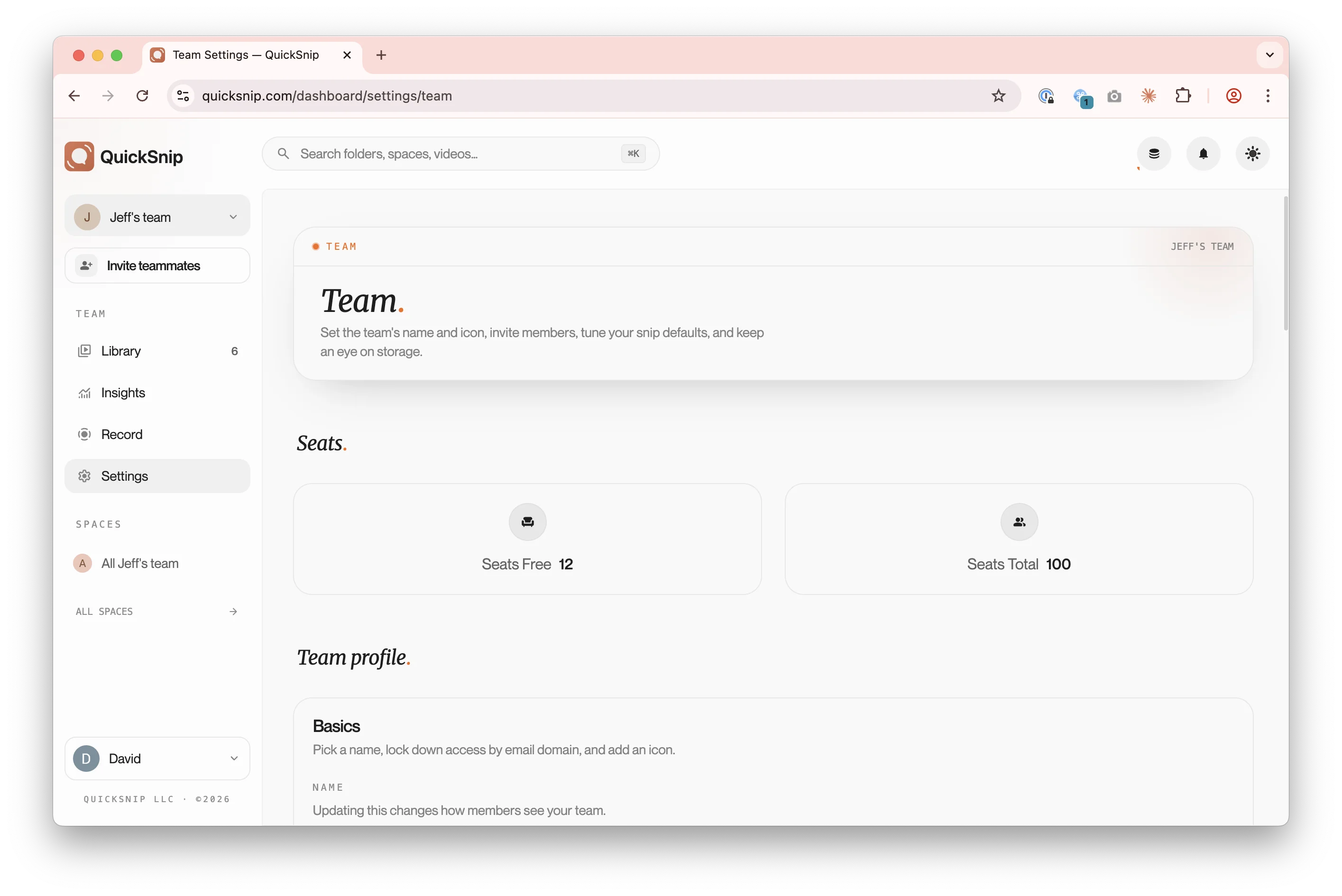Image resolution: width=1342 pixels, height=896 pixels.
Task: Click the forward navigation arrow
Action: pyautogui.click(x=108, y=96)
